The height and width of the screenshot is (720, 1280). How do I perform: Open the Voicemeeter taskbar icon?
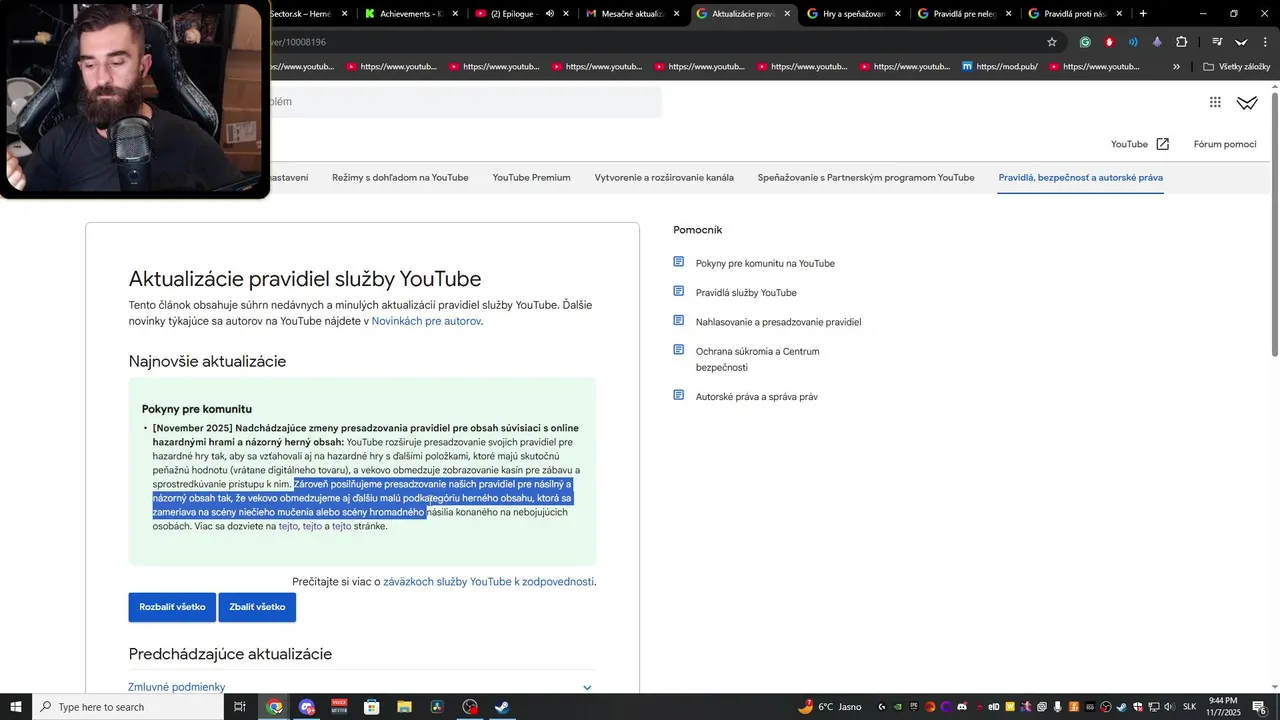tap(339, 707)
